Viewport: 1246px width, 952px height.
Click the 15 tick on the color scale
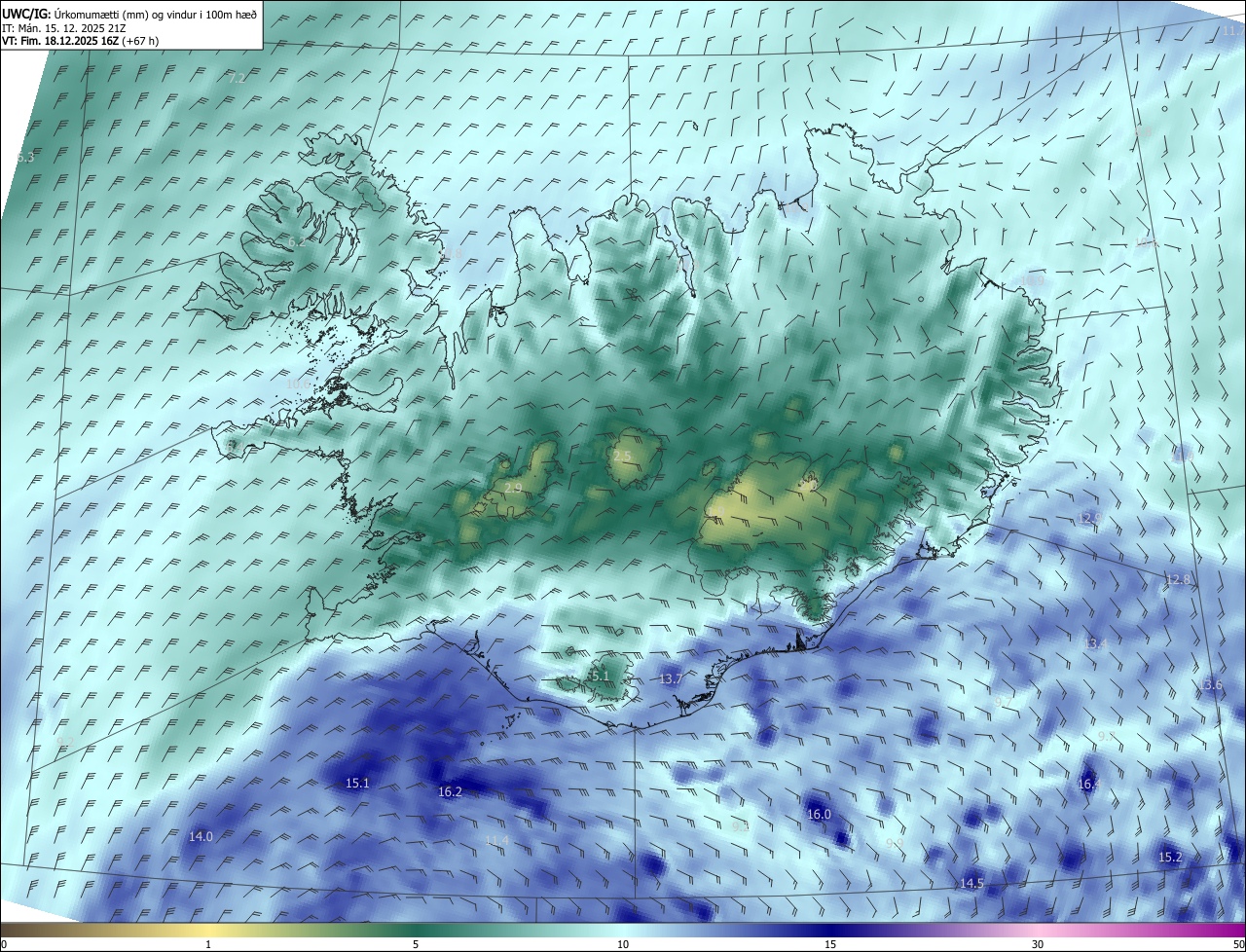(x=830, y=944)
